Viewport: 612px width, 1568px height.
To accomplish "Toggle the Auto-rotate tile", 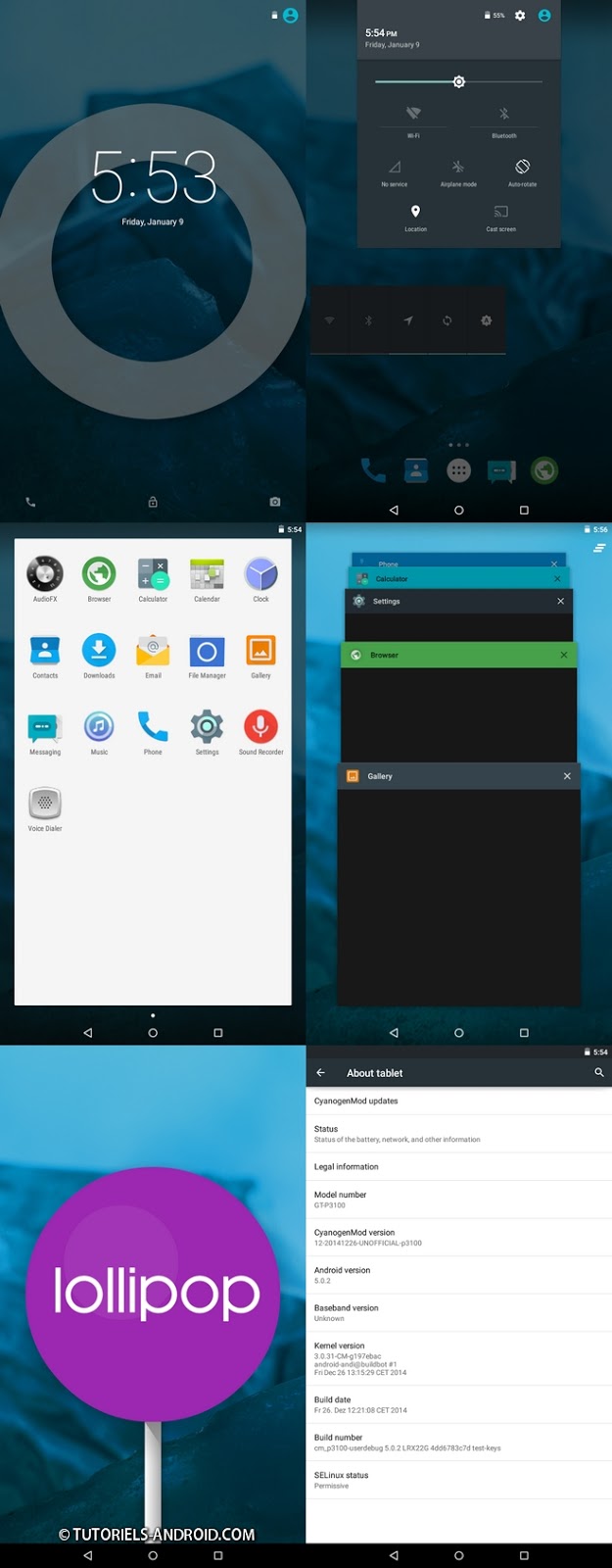I will pyautogui.click(x=523, y=171).
